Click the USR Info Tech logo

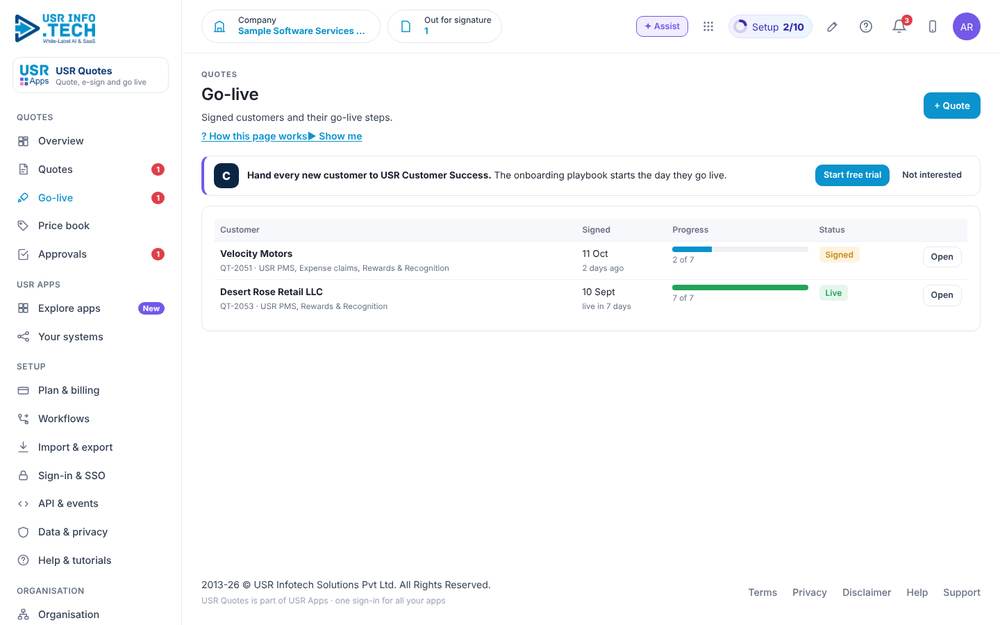click(55, 28)
